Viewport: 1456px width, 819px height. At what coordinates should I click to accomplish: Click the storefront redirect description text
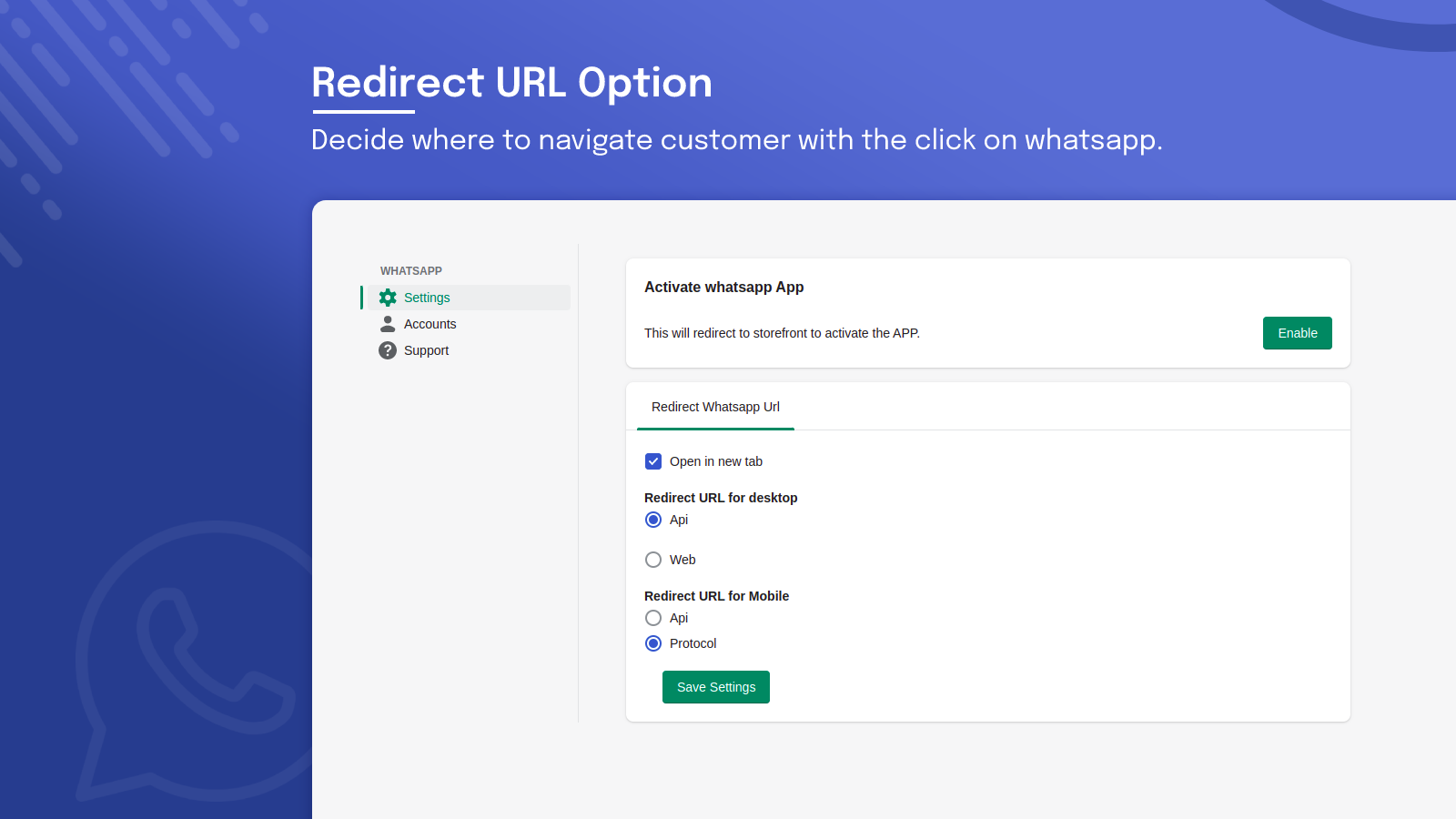tap(782, 333)
